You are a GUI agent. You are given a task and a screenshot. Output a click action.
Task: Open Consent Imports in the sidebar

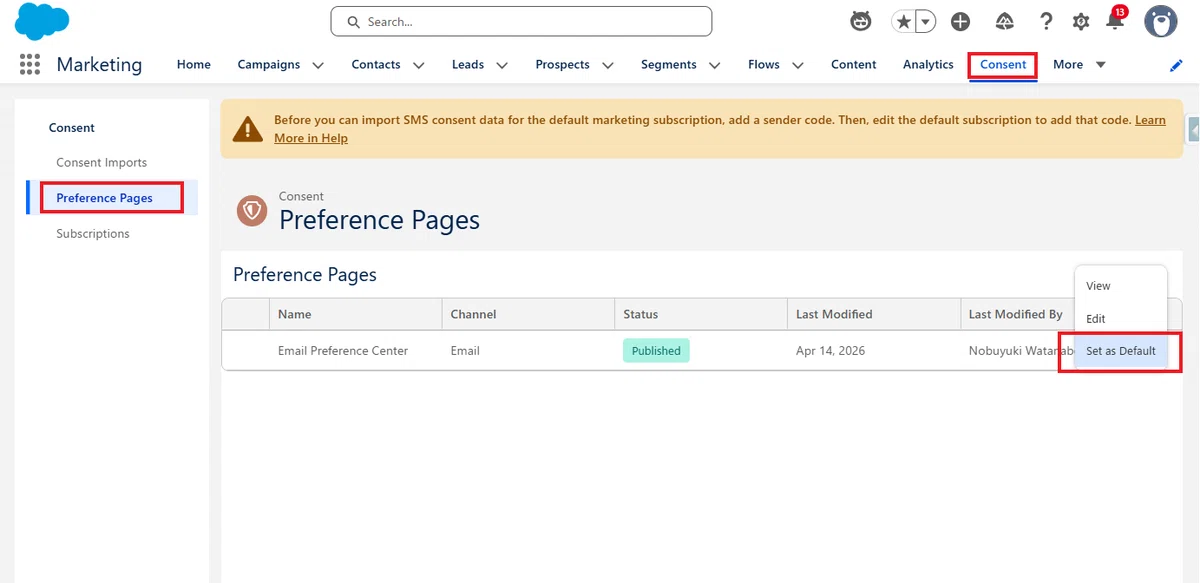pos(101,162)
